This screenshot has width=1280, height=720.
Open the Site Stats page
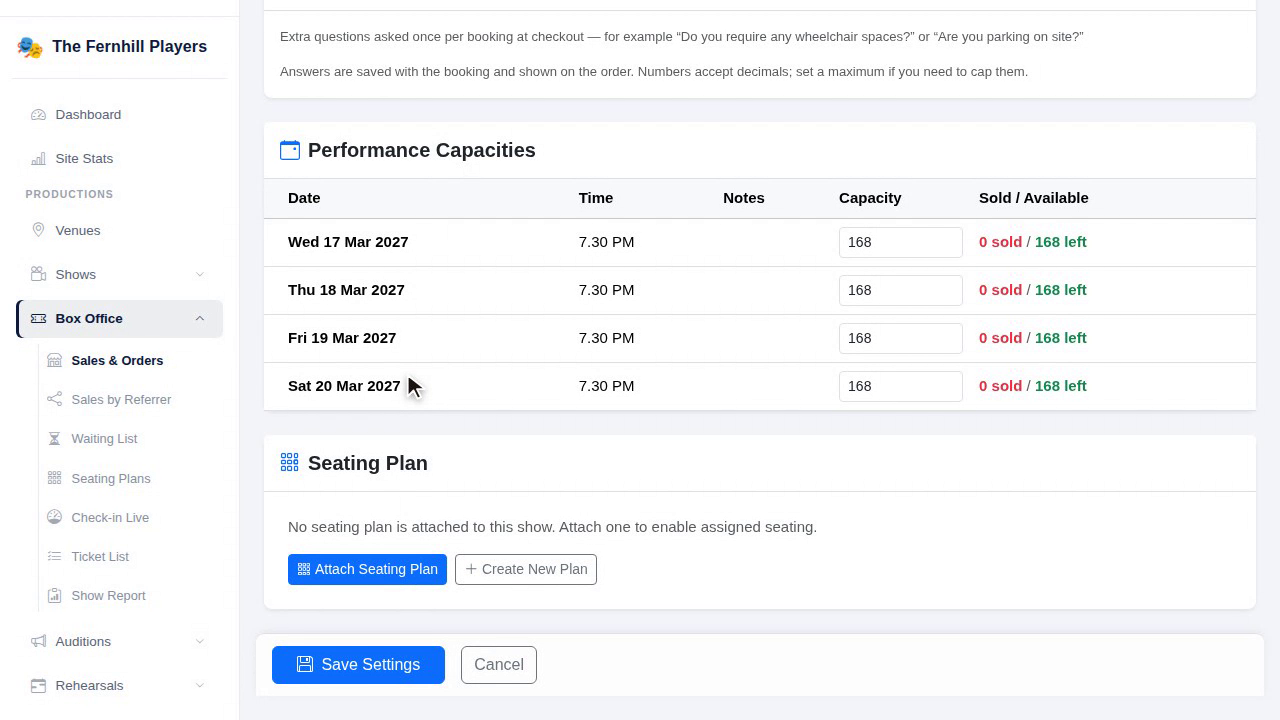pos(119,159)
